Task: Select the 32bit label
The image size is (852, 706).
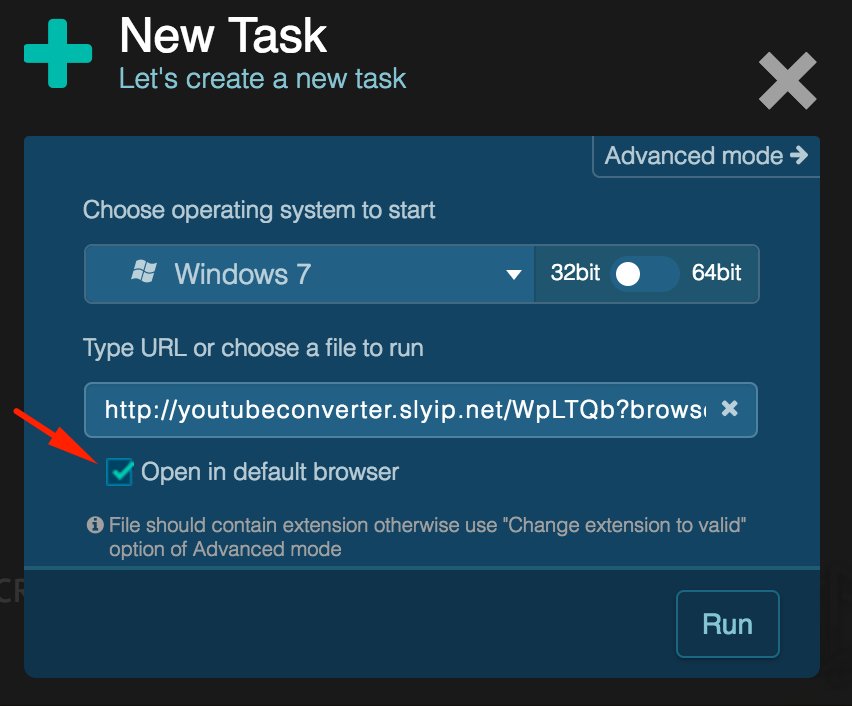Action: [x=575, y=273]
